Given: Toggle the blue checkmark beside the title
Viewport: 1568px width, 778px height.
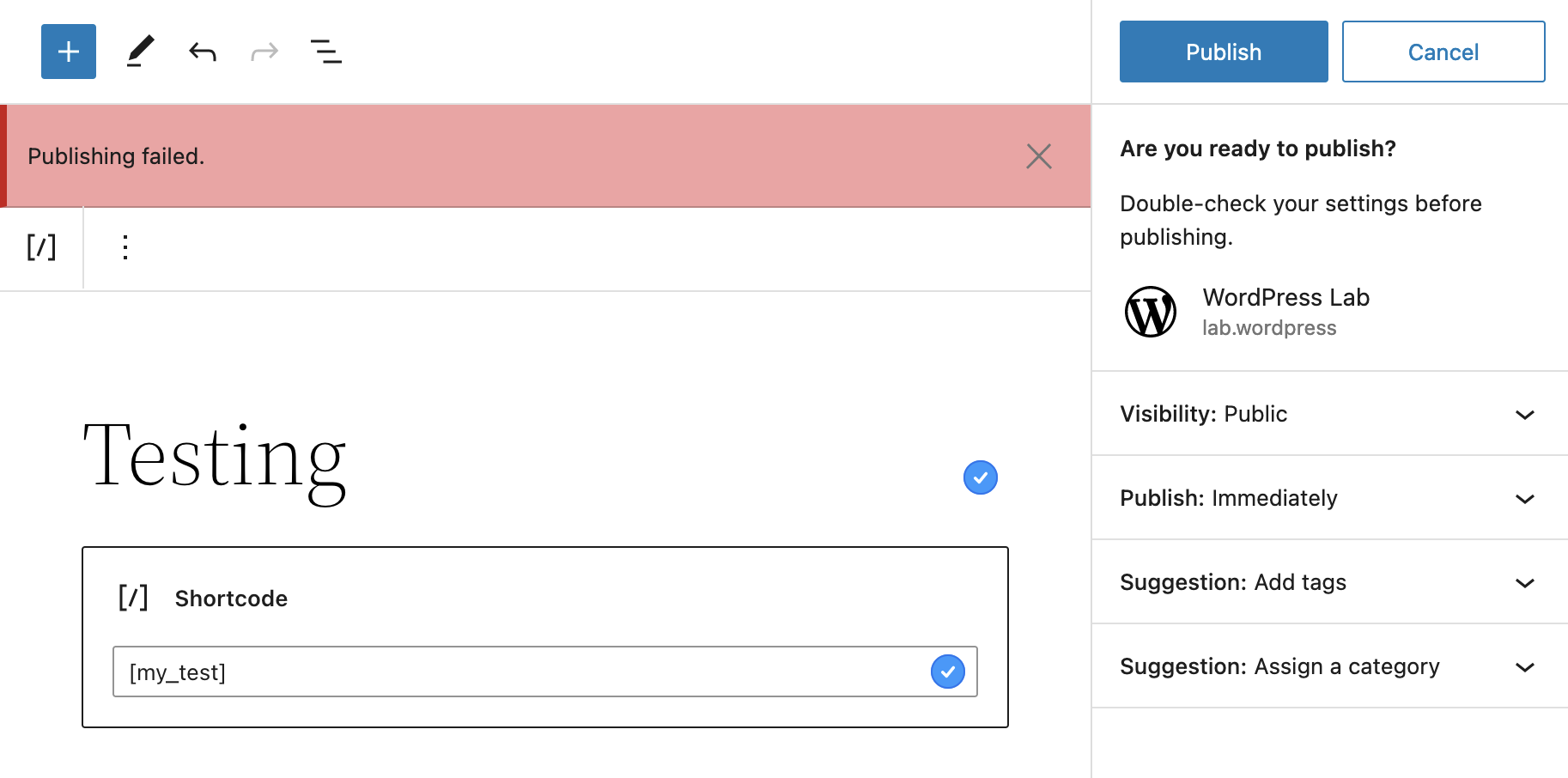Looking at the screenshot, I should tap(980, 477).
